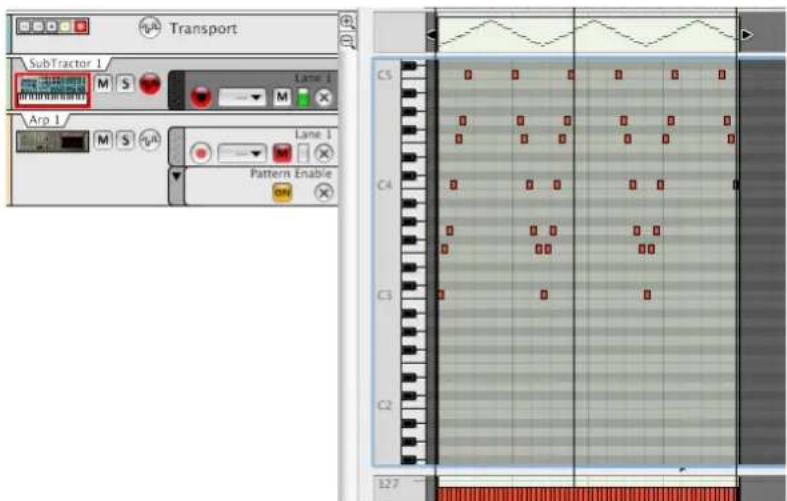Unmute the red M on Arp Lane 1
This screenshot has width=787, height=501.
click(x=282, y=153)
